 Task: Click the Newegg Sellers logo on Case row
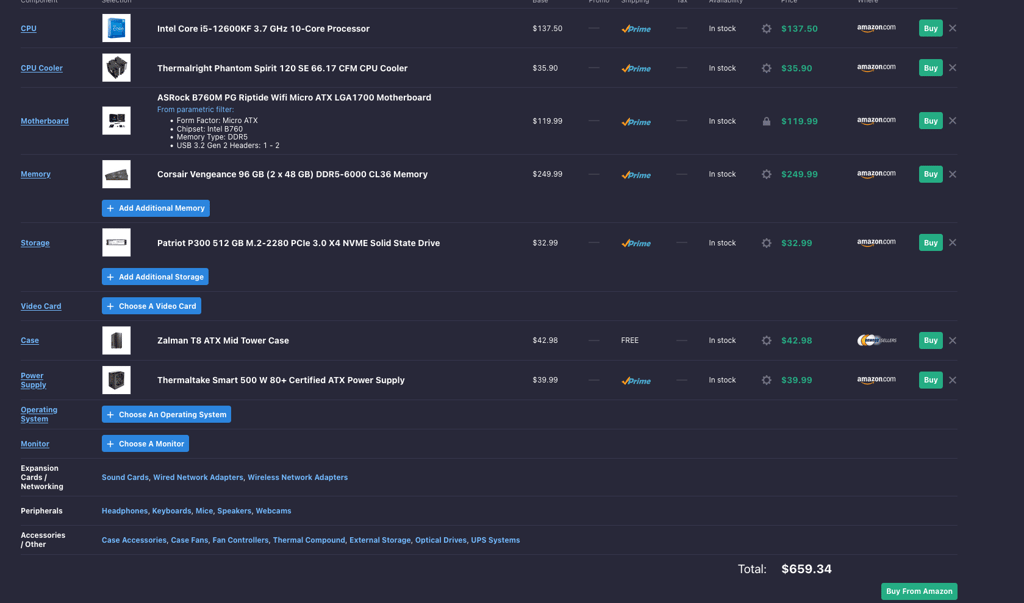[876, 340]
